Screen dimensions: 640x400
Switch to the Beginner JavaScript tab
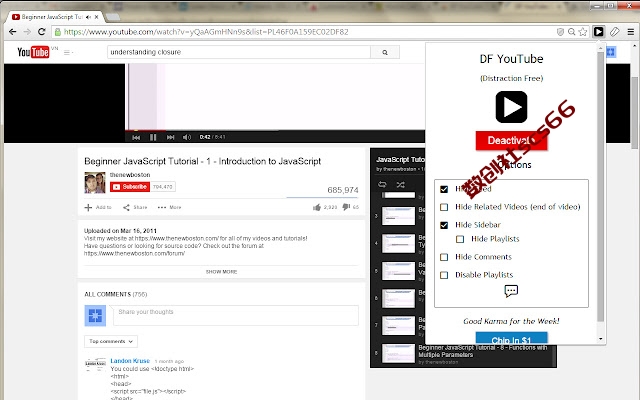(52, 17)
